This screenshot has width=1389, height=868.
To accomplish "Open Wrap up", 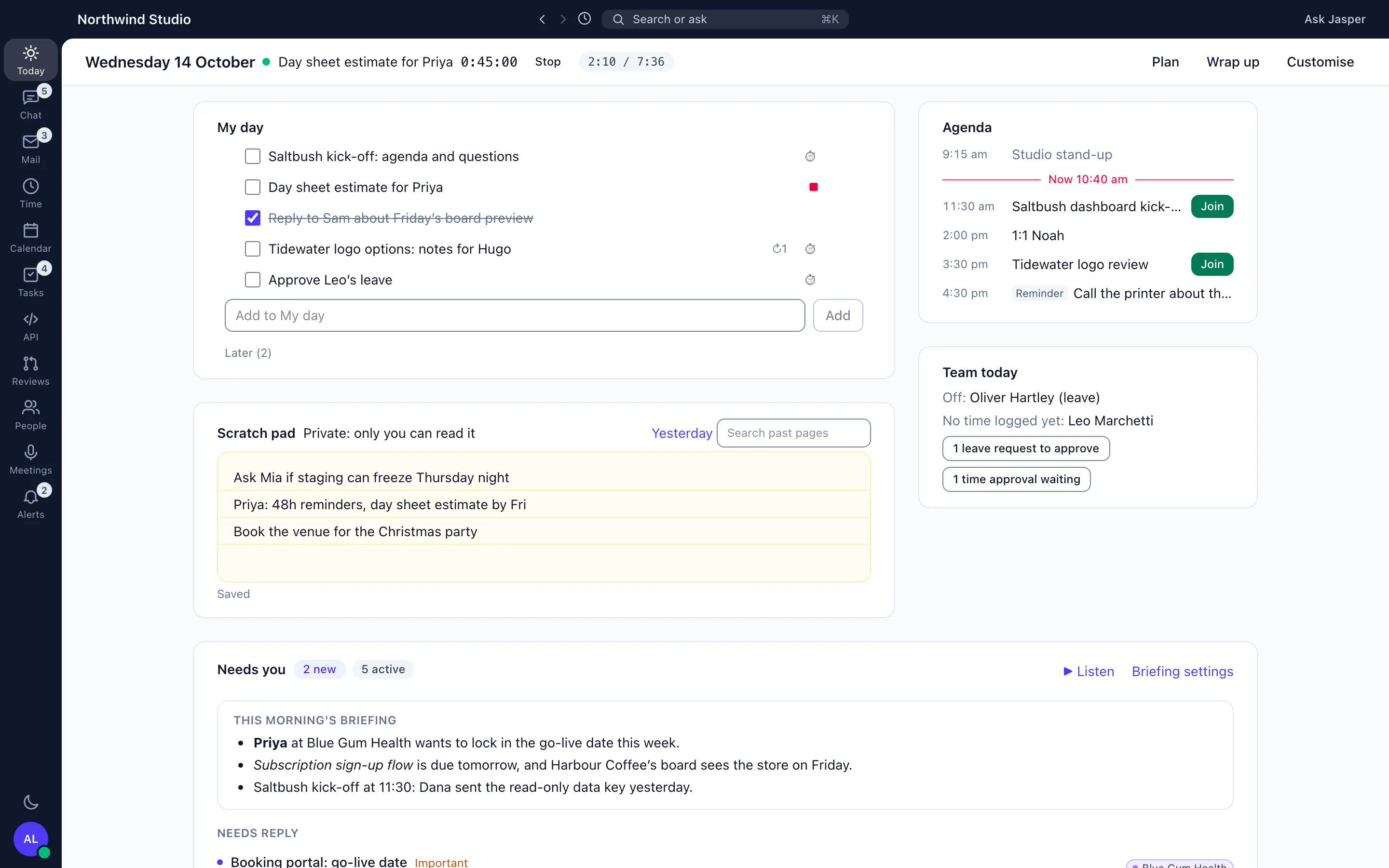I will [x=1232, y=62].
